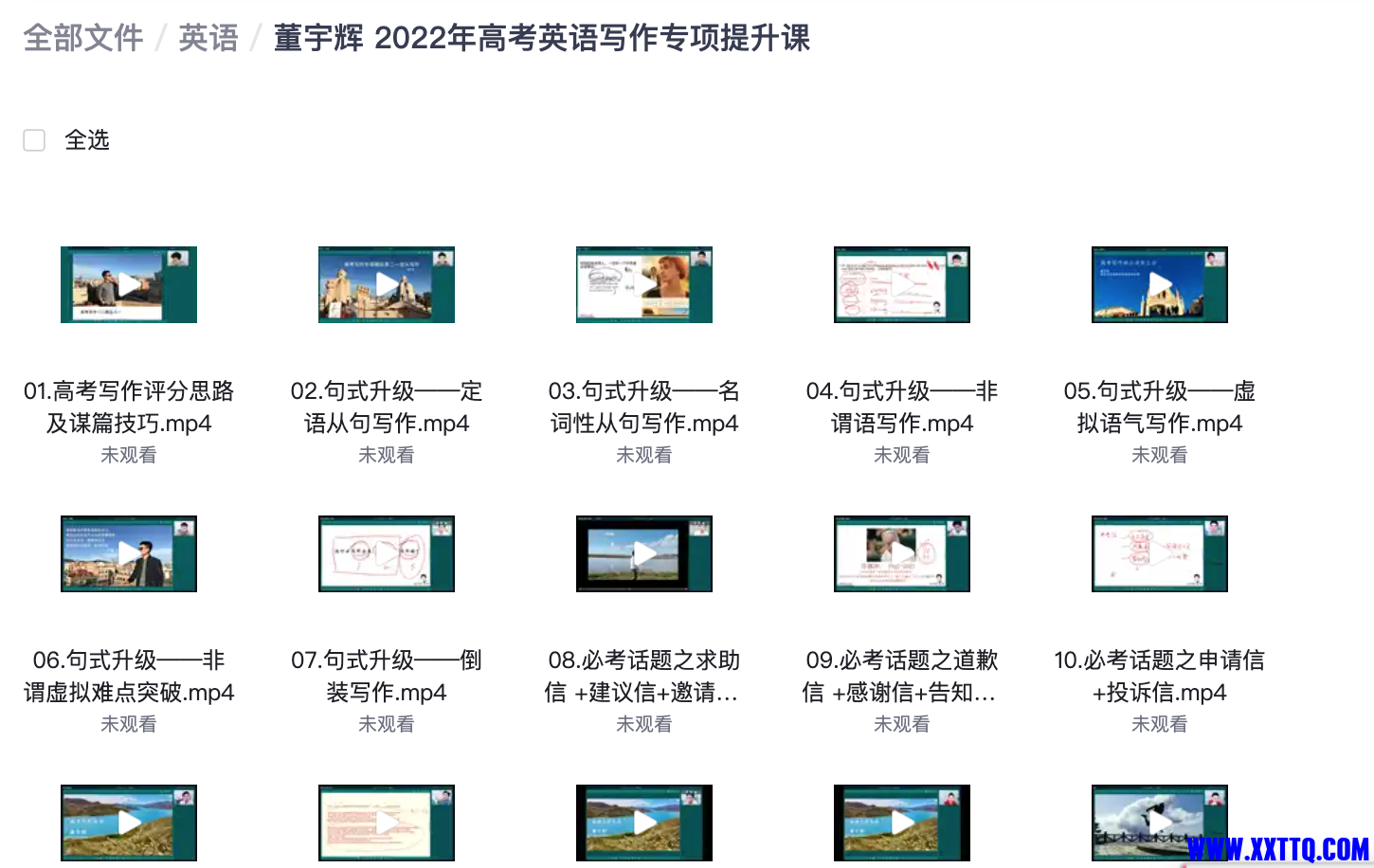Select file name 03.句式升级——名词性从句写作.mp4

[x=644, y=407]
